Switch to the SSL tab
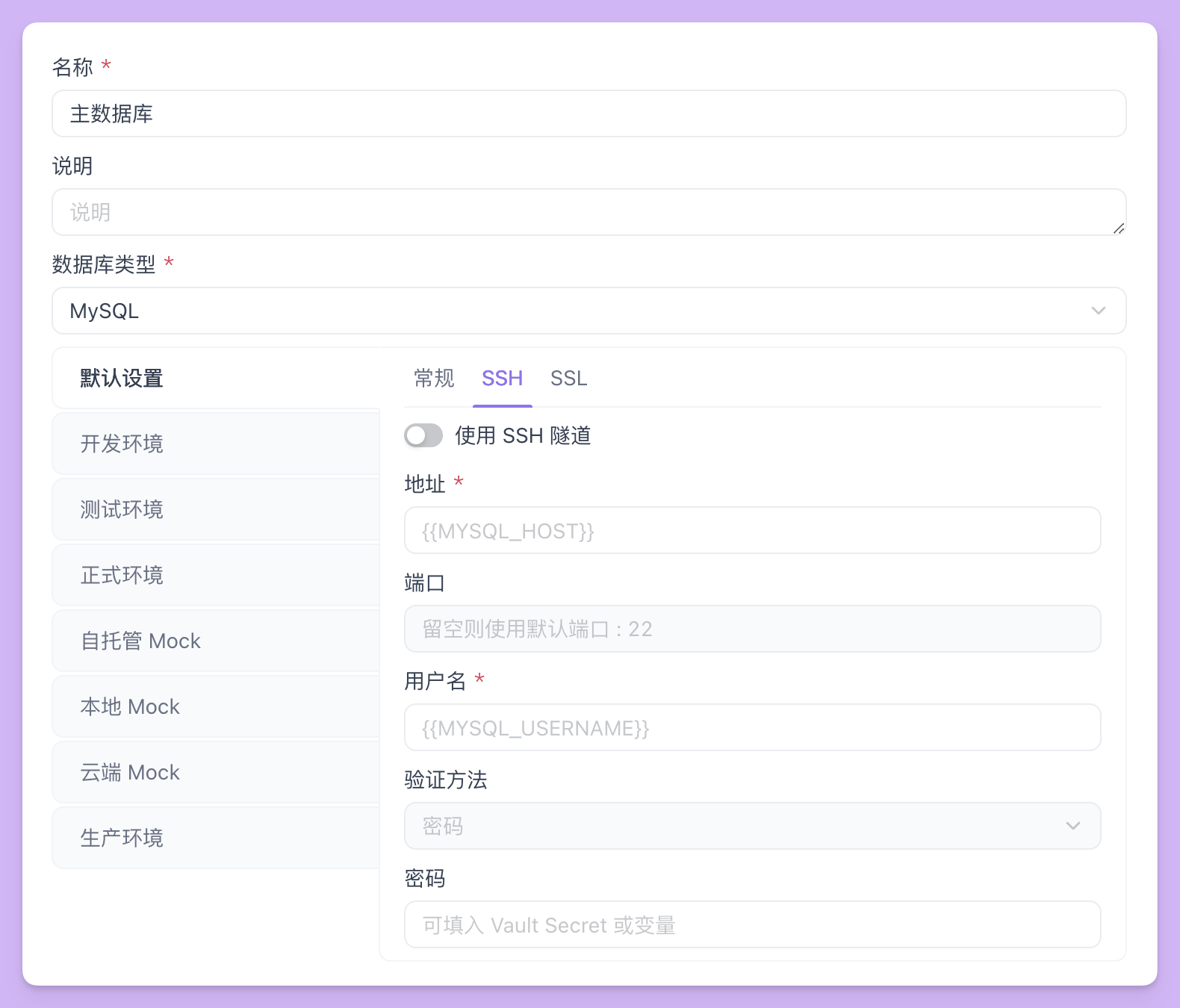 568,379
